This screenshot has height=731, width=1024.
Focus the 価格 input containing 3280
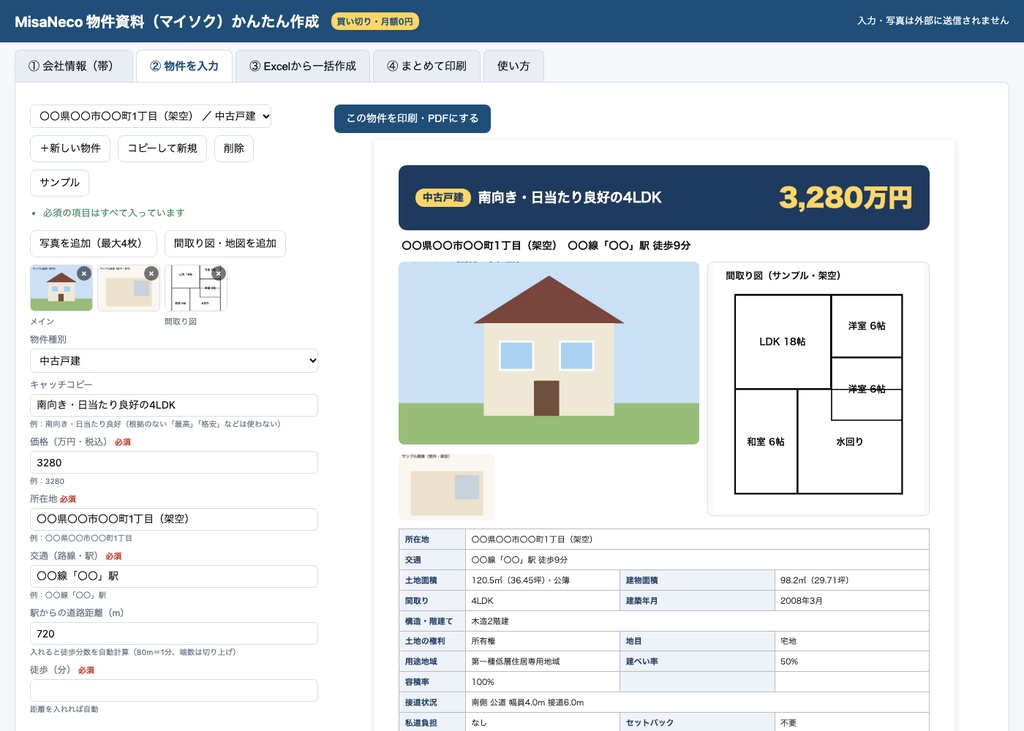click(x=174, y=463)
